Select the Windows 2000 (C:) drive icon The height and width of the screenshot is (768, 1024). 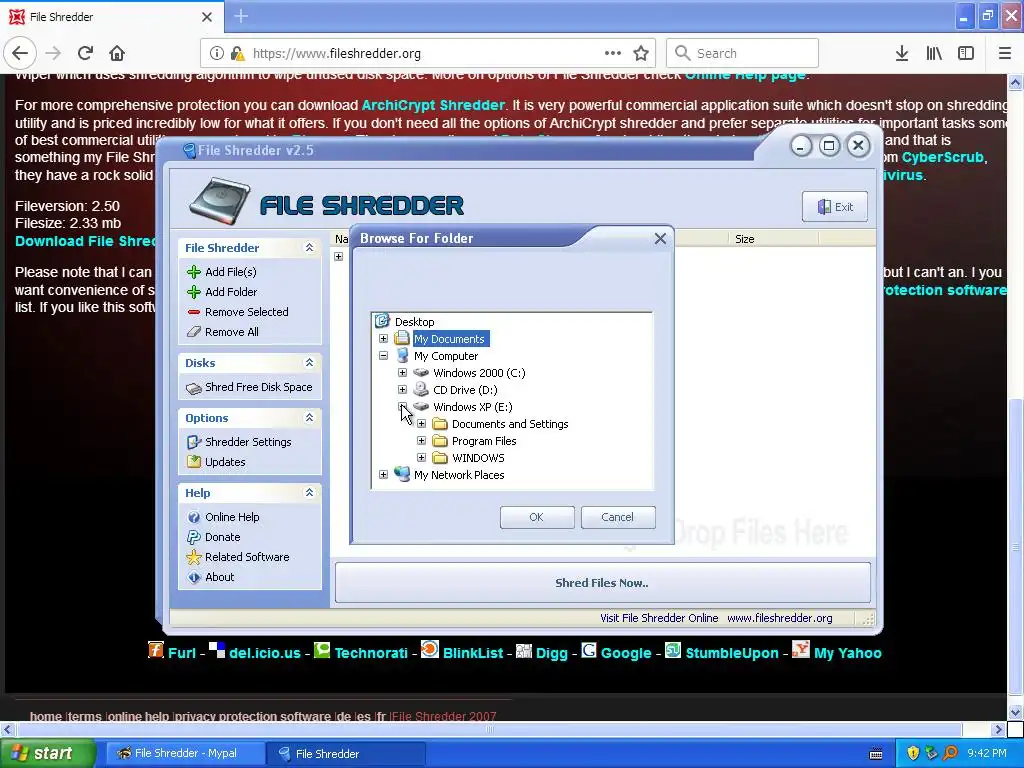point(421,373)
